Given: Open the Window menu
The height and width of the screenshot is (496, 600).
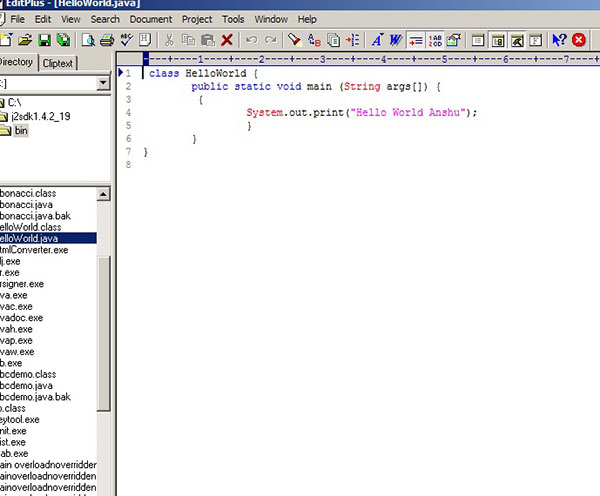Looking at the screenshot, I should [x=271, y=19].
